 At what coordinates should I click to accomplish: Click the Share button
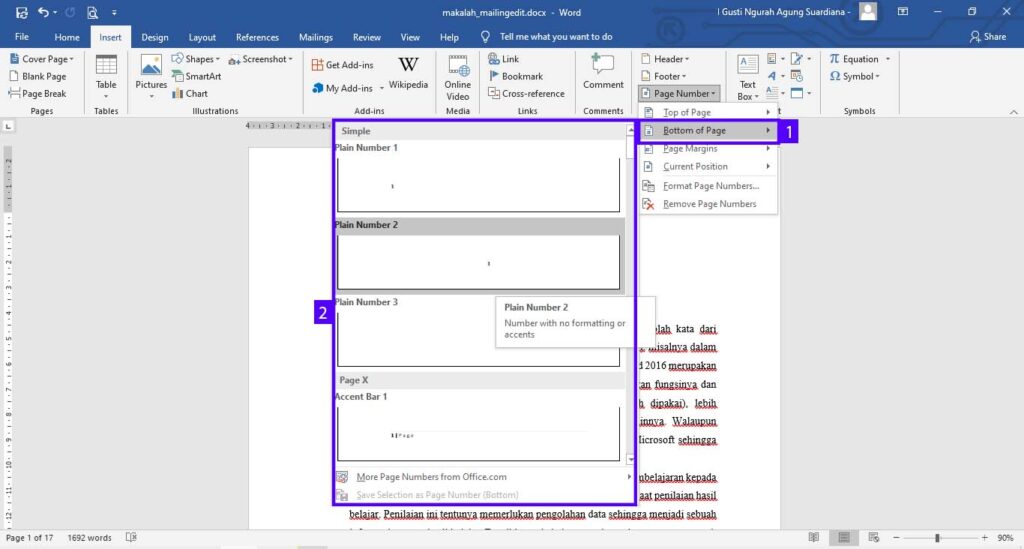click(x=987, y=37)
